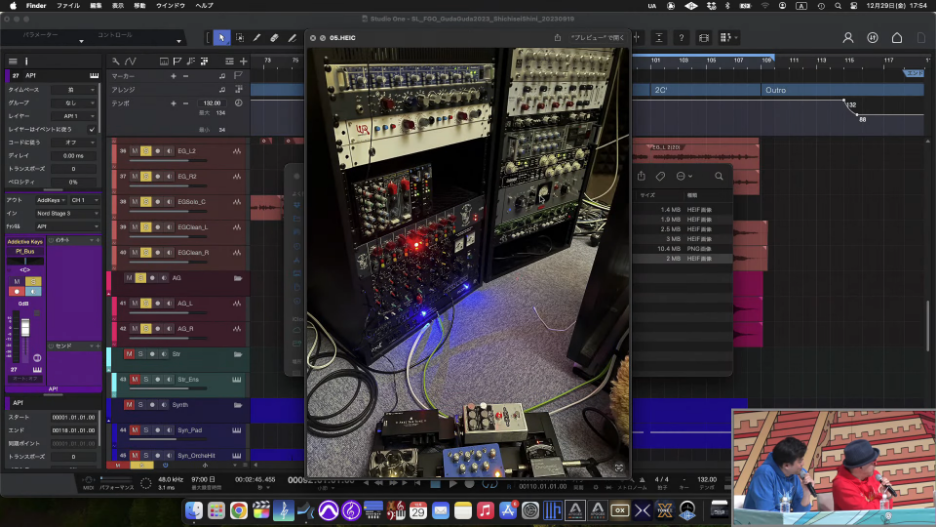Click the Start page home icon
Viewport: 936px width, 527px height.
(896, 38)
